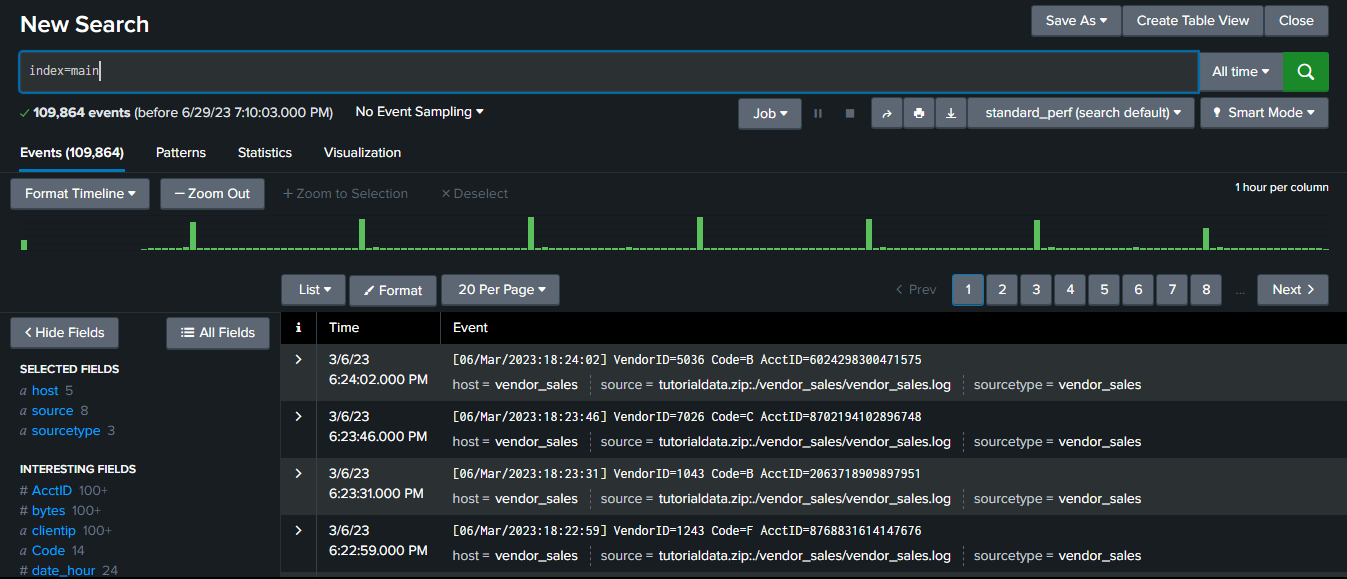
Task: Open the Code interesting field
Action: [48, 551]
